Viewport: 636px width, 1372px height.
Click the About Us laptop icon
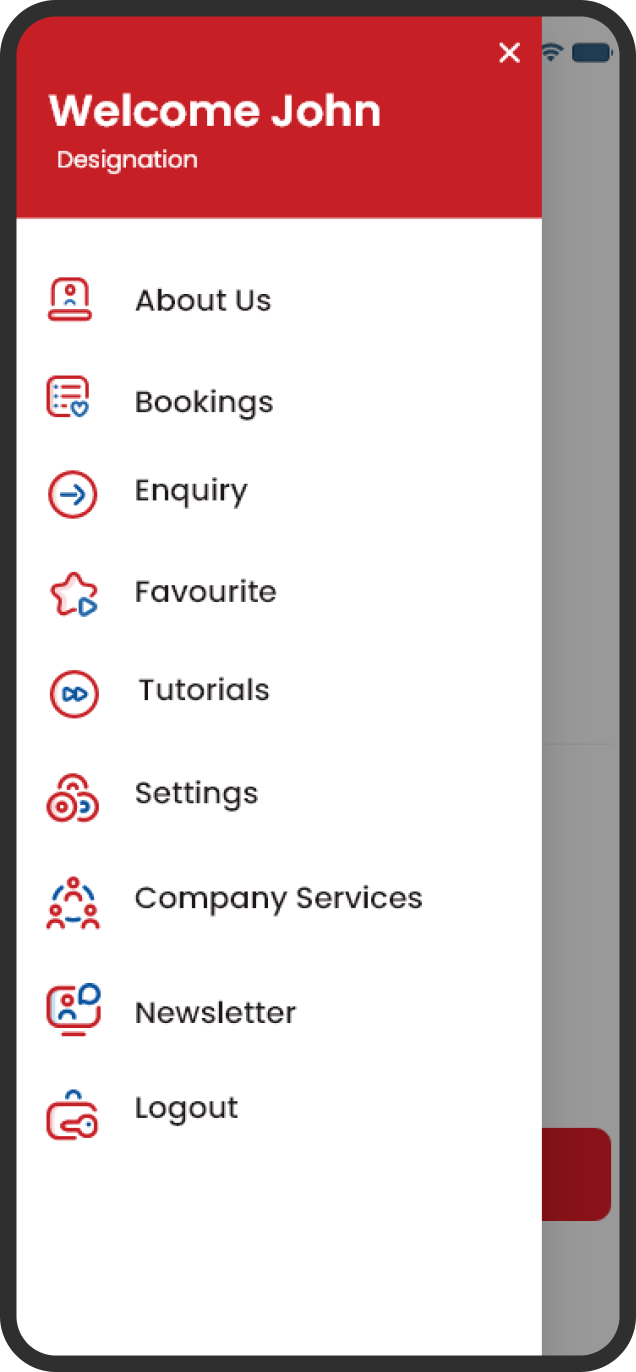click(x=70, y=300)
